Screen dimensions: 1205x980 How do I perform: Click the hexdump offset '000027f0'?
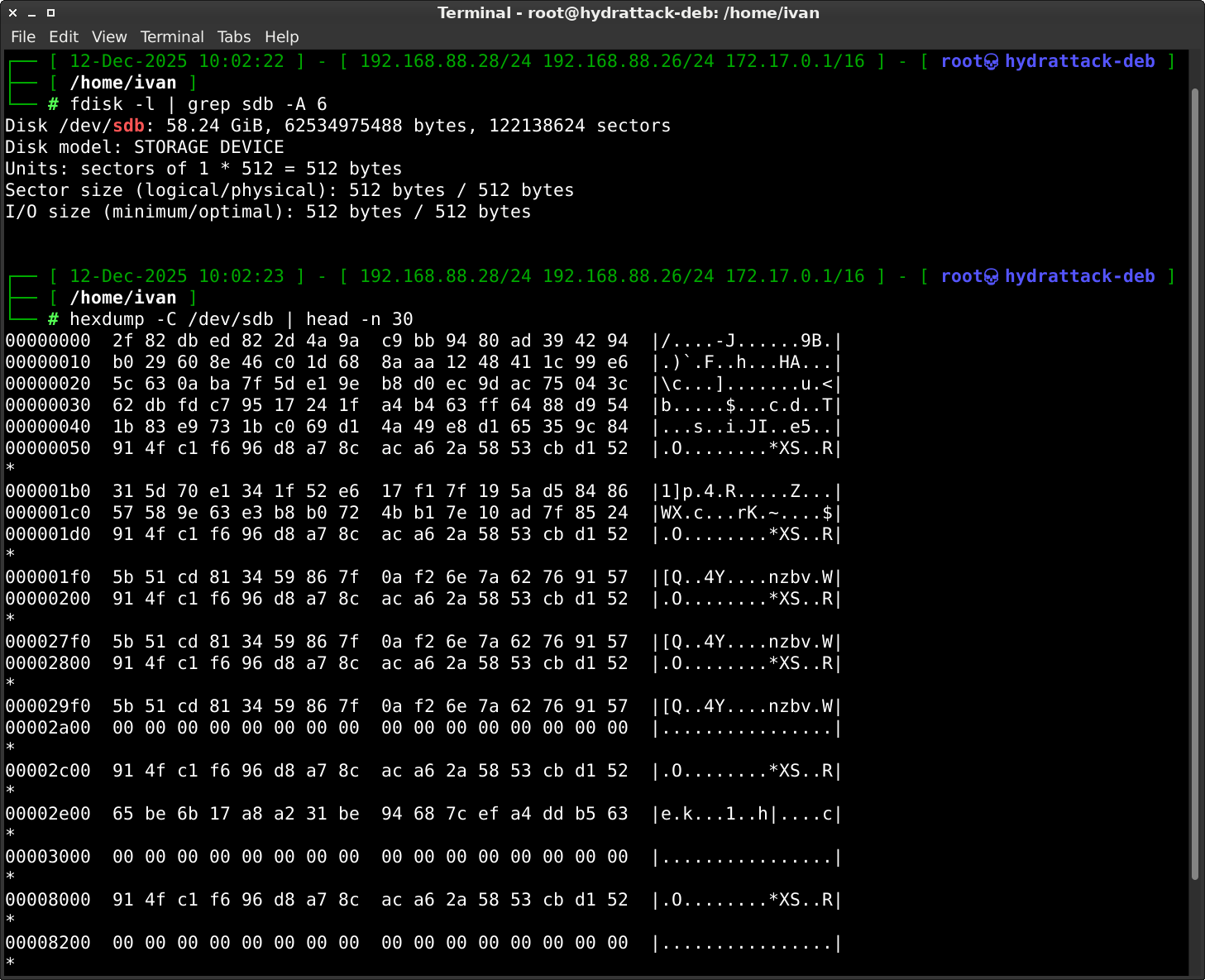click(x=48, y=642)
